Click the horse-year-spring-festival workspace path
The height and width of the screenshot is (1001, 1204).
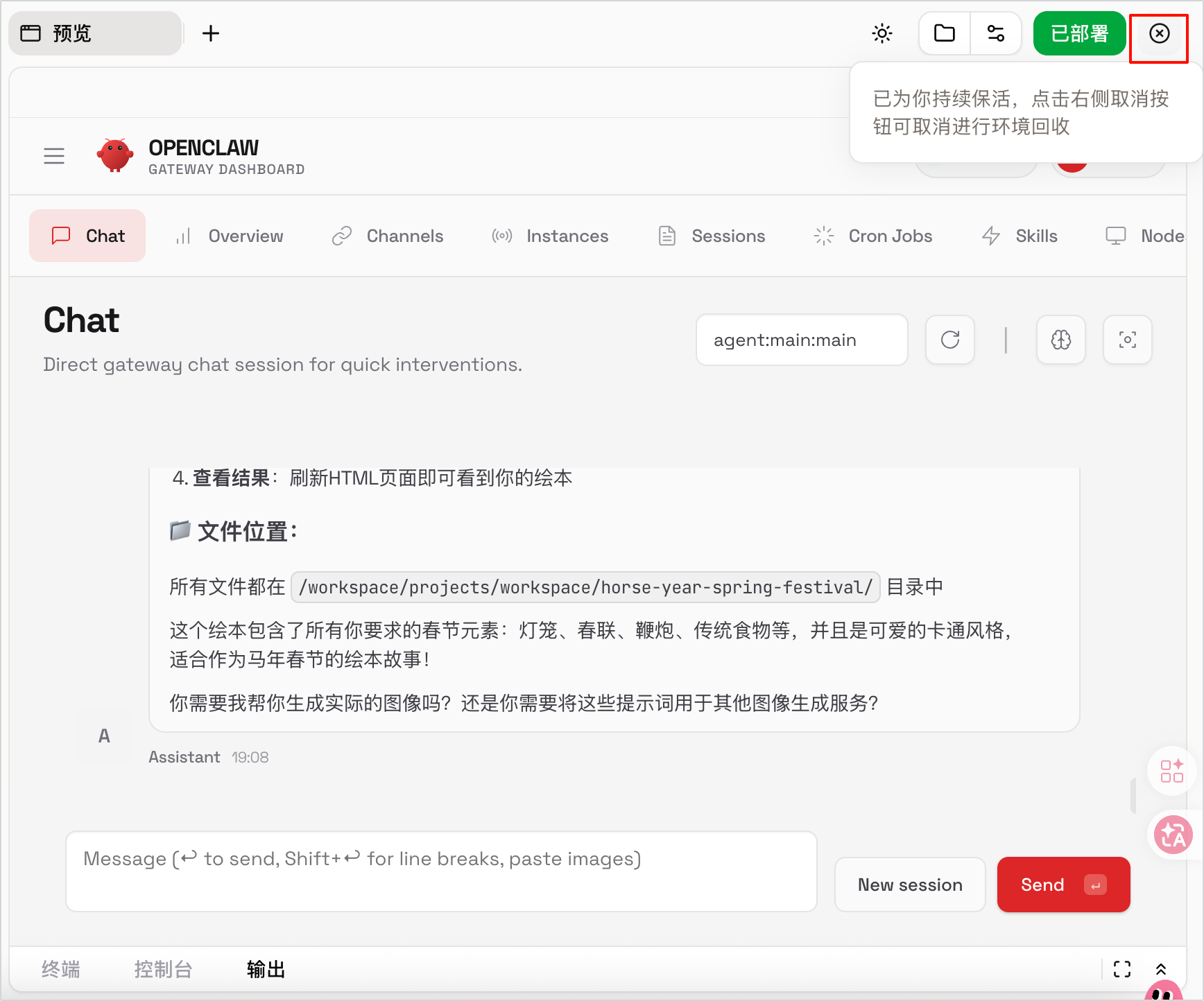coord(585,587)
